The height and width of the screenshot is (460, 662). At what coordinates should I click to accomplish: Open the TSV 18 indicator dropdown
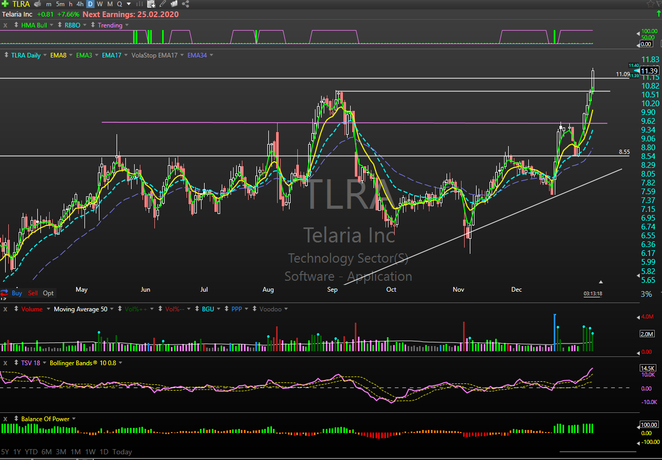(x=44, y=363)
